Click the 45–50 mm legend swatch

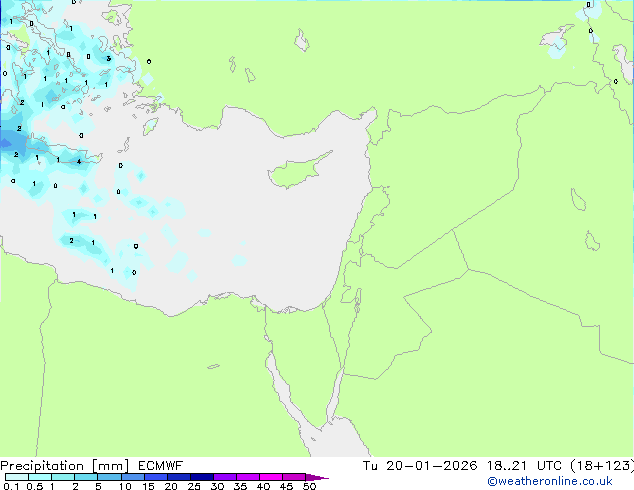pos(294,477)
